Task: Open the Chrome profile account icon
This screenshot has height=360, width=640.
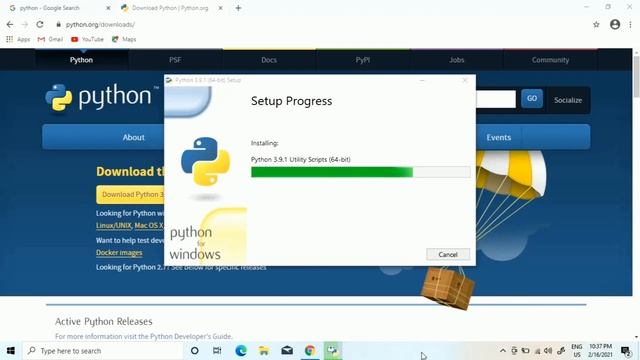Action: point(615,24)
